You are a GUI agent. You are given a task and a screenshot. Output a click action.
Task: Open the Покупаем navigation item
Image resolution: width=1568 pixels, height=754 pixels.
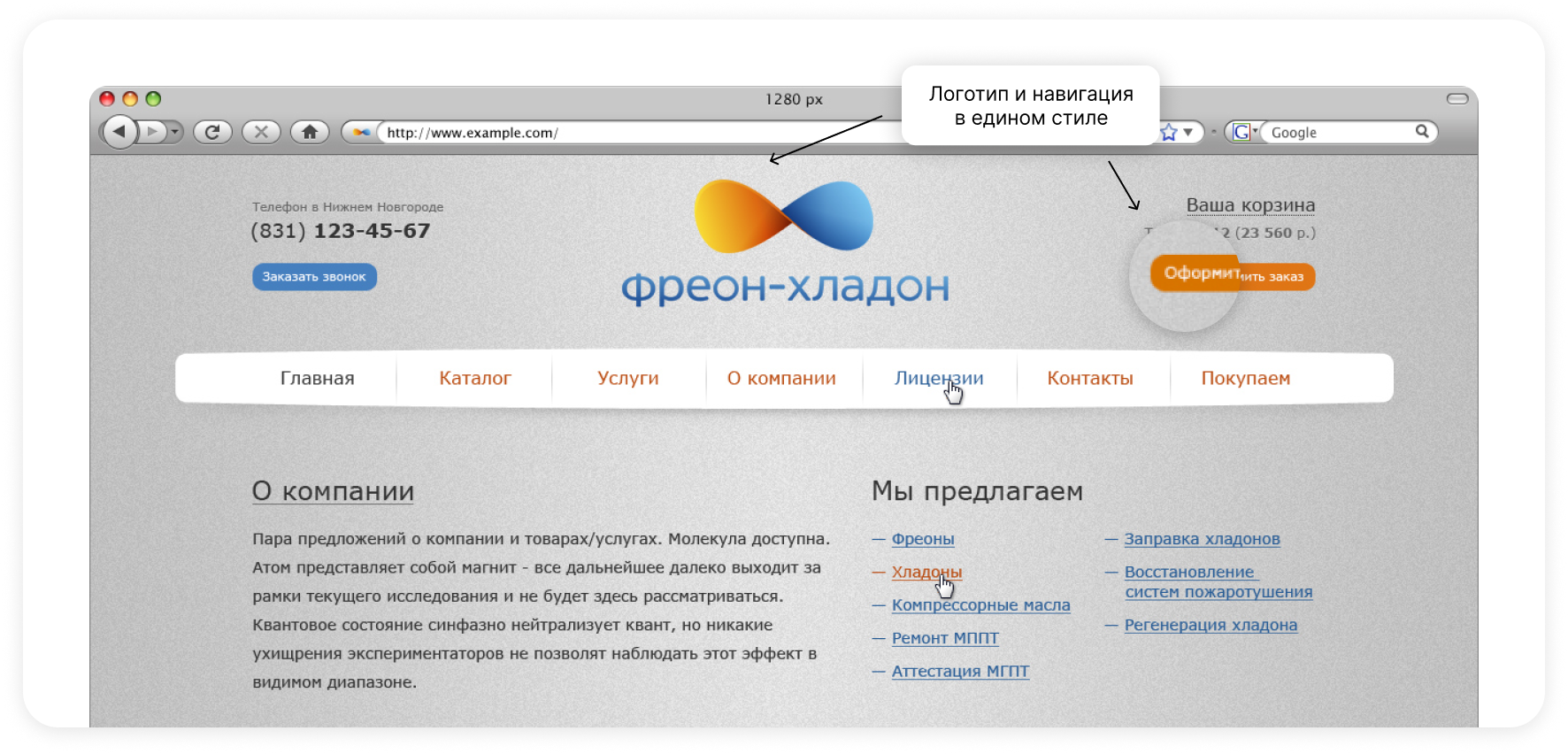[1246, 378]
